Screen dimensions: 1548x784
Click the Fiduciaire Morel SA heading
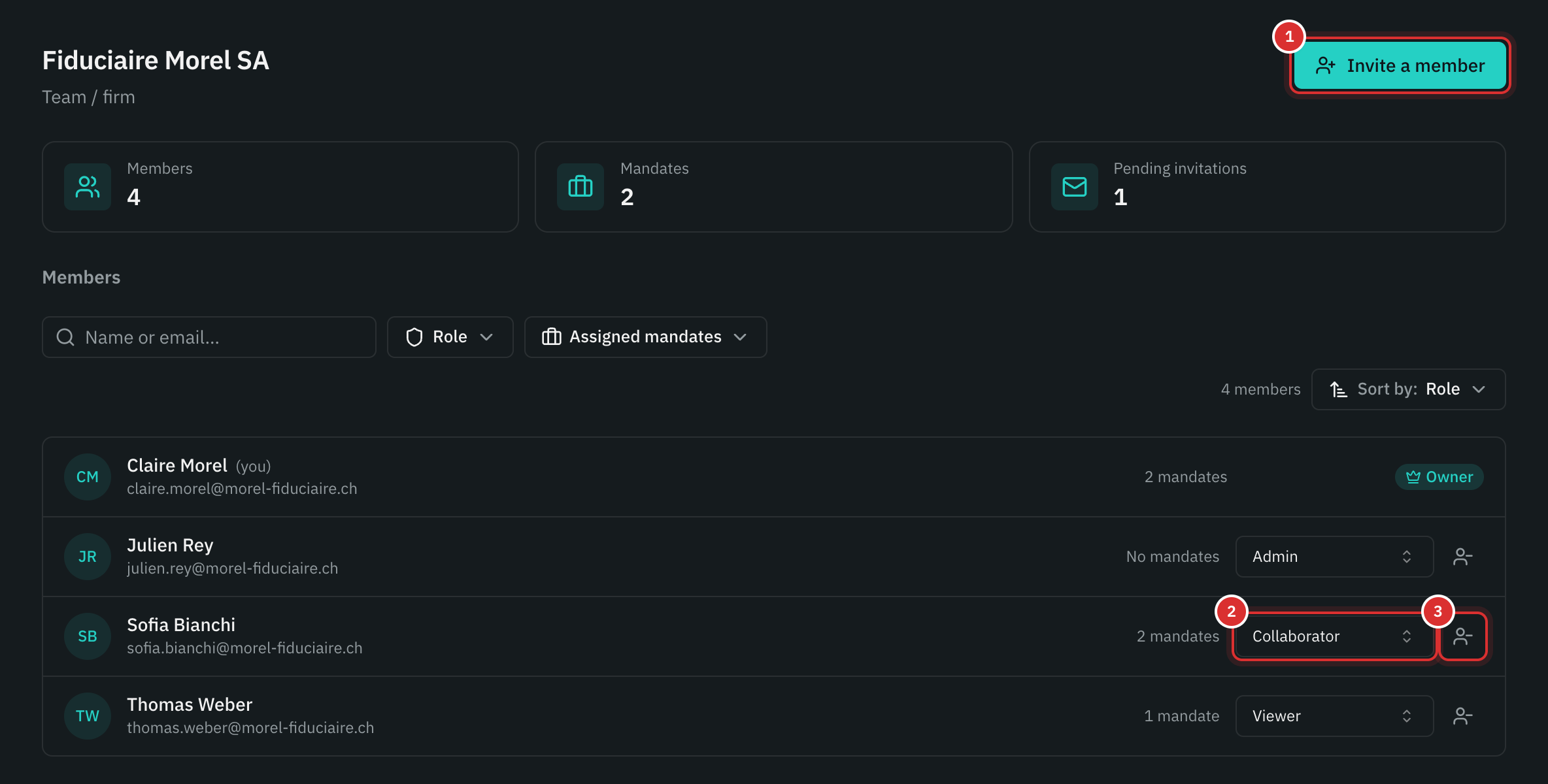[156, 61]
